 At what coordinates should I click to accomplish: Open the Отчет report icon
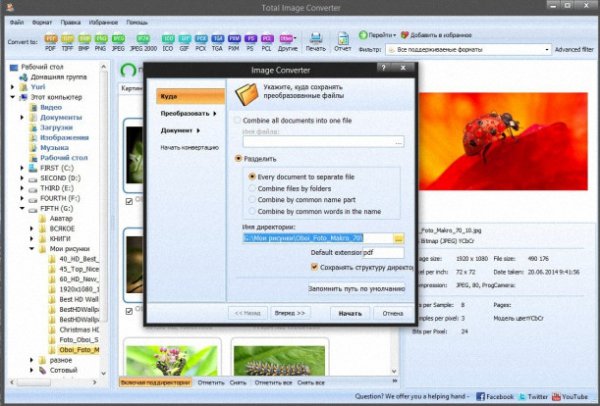click(343, 42)
